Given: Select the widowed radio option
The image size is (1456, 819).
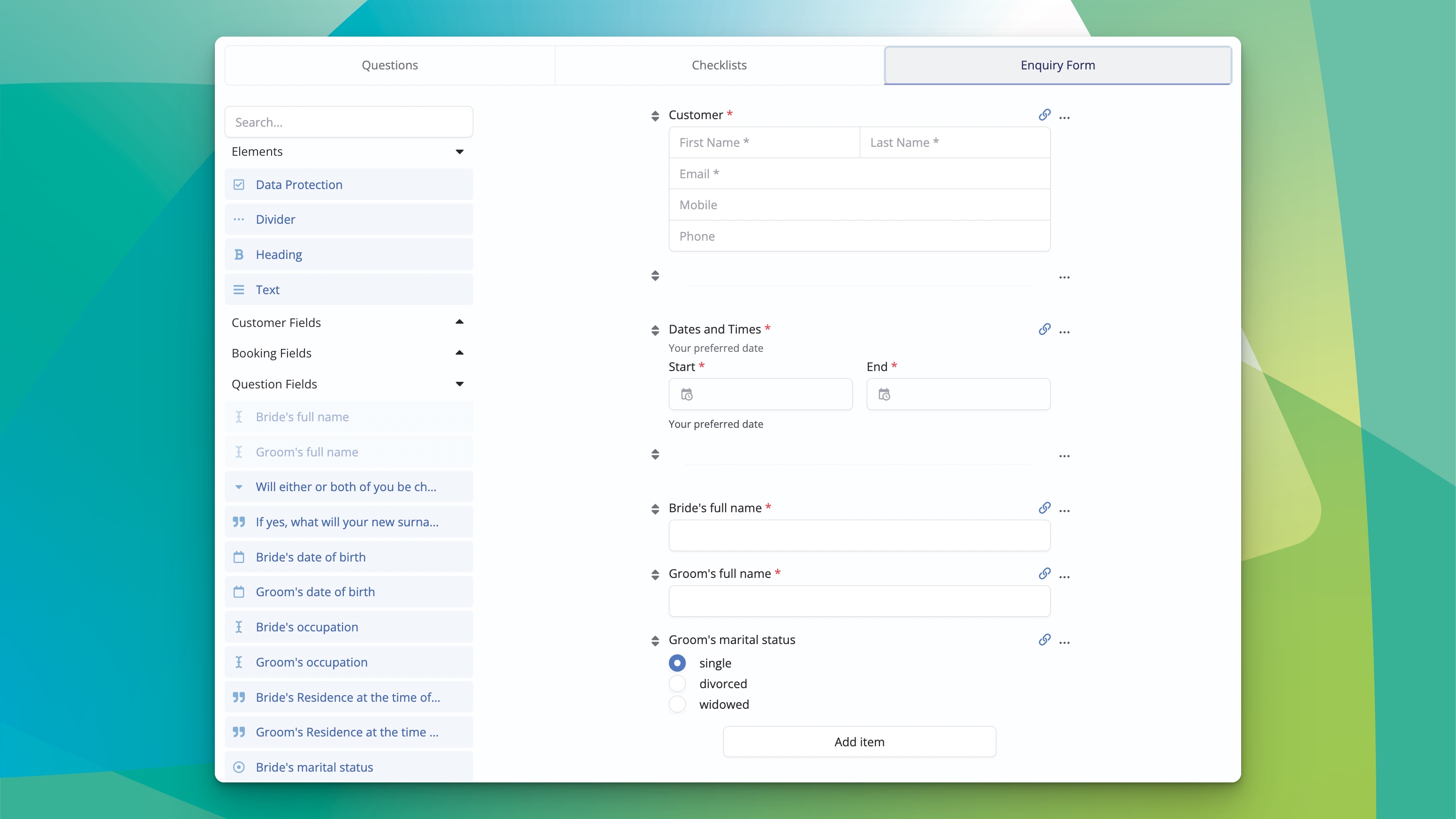Looking at the screenshot, I should [677, 704].
